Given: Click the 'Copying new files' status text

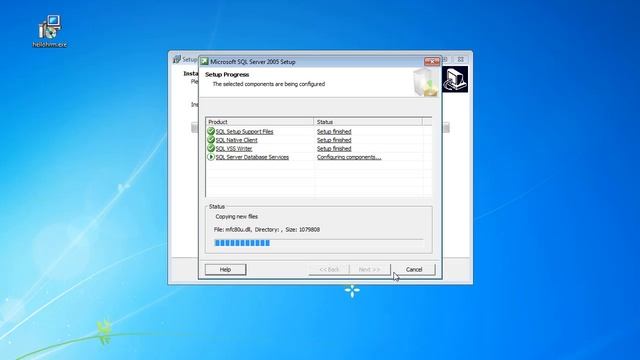Looking at the screenshot, I should tap(237, 216).
